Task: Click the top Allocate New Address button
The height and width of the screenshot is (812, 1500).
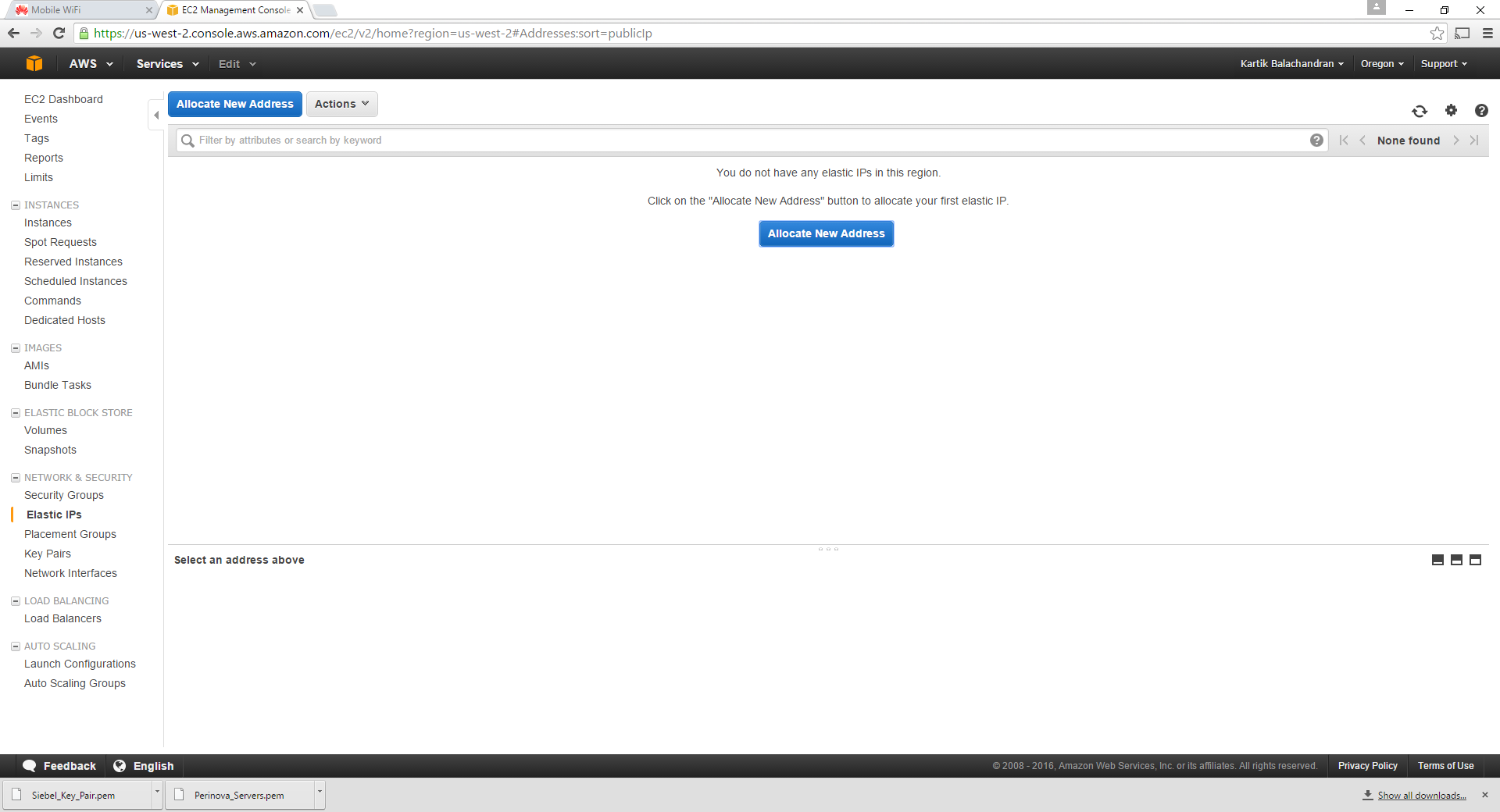Action: 235,104
